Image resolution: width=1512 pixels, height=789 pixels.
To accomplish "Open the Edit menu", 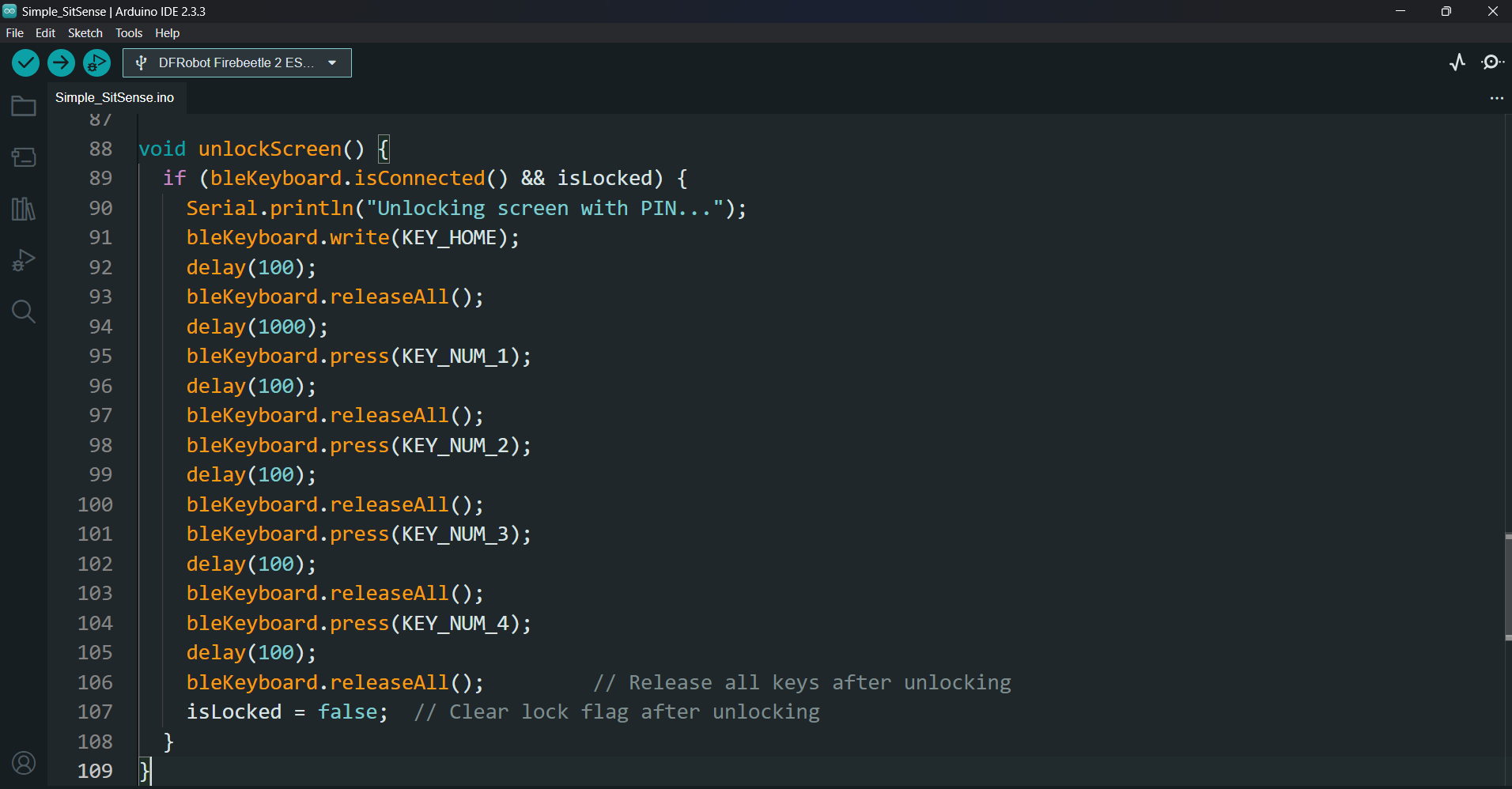I will point(45,33).
